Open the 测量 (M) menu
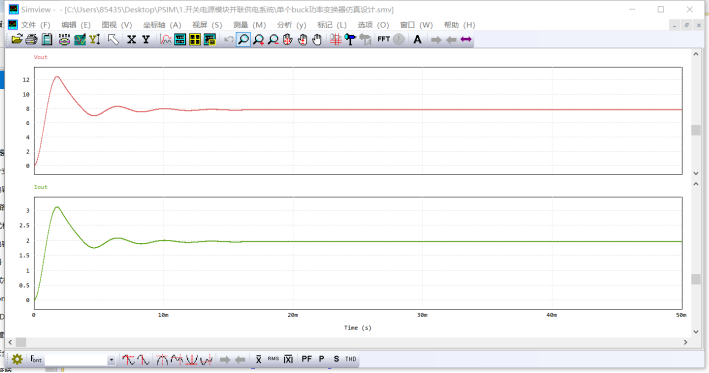709x373 pixels. [249, 25]
